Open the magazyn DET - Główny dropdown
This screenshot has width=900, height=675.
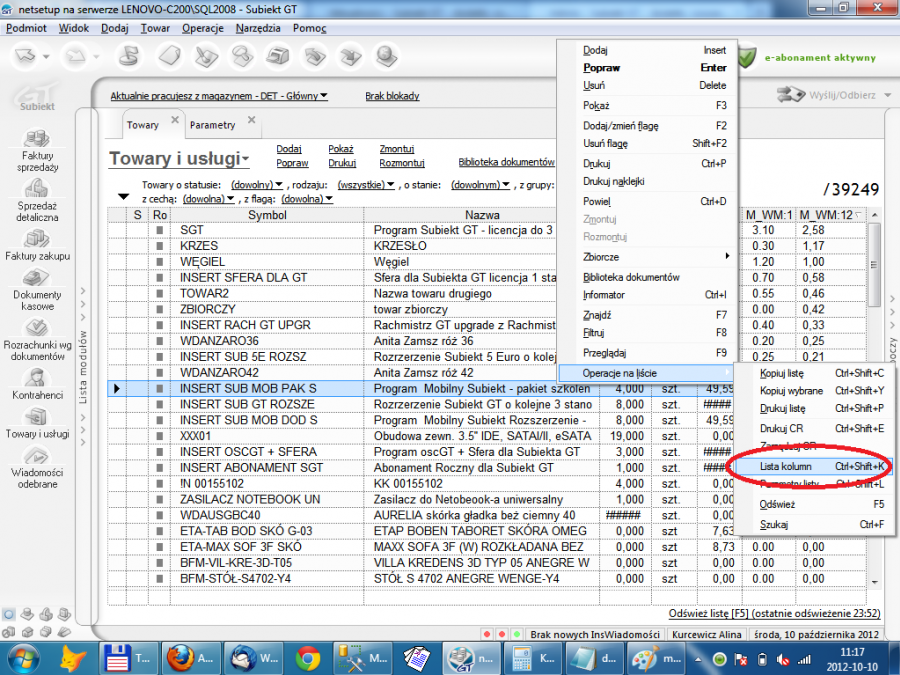coord(219,96)
